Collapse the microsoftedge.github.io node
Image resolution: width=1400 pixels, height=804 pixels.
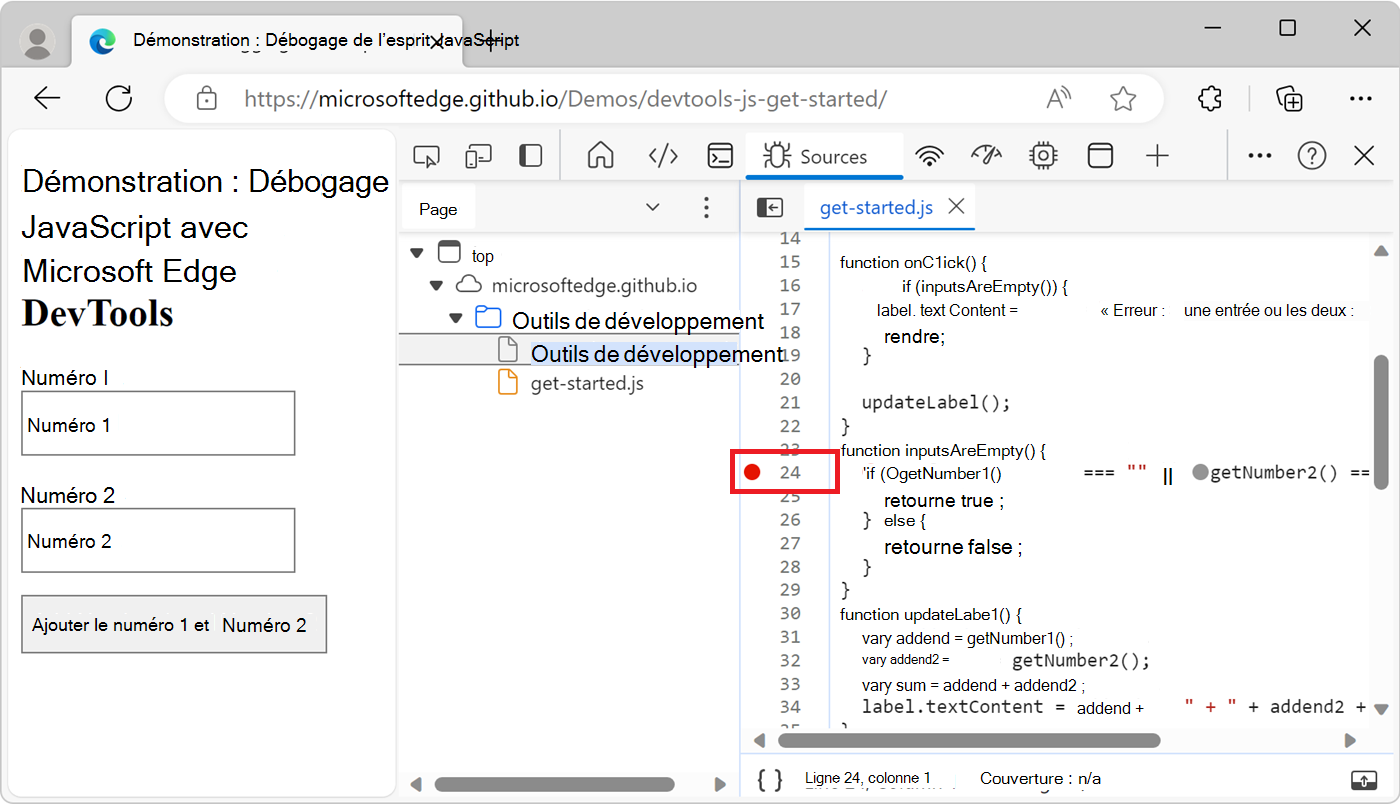point(436,285)
